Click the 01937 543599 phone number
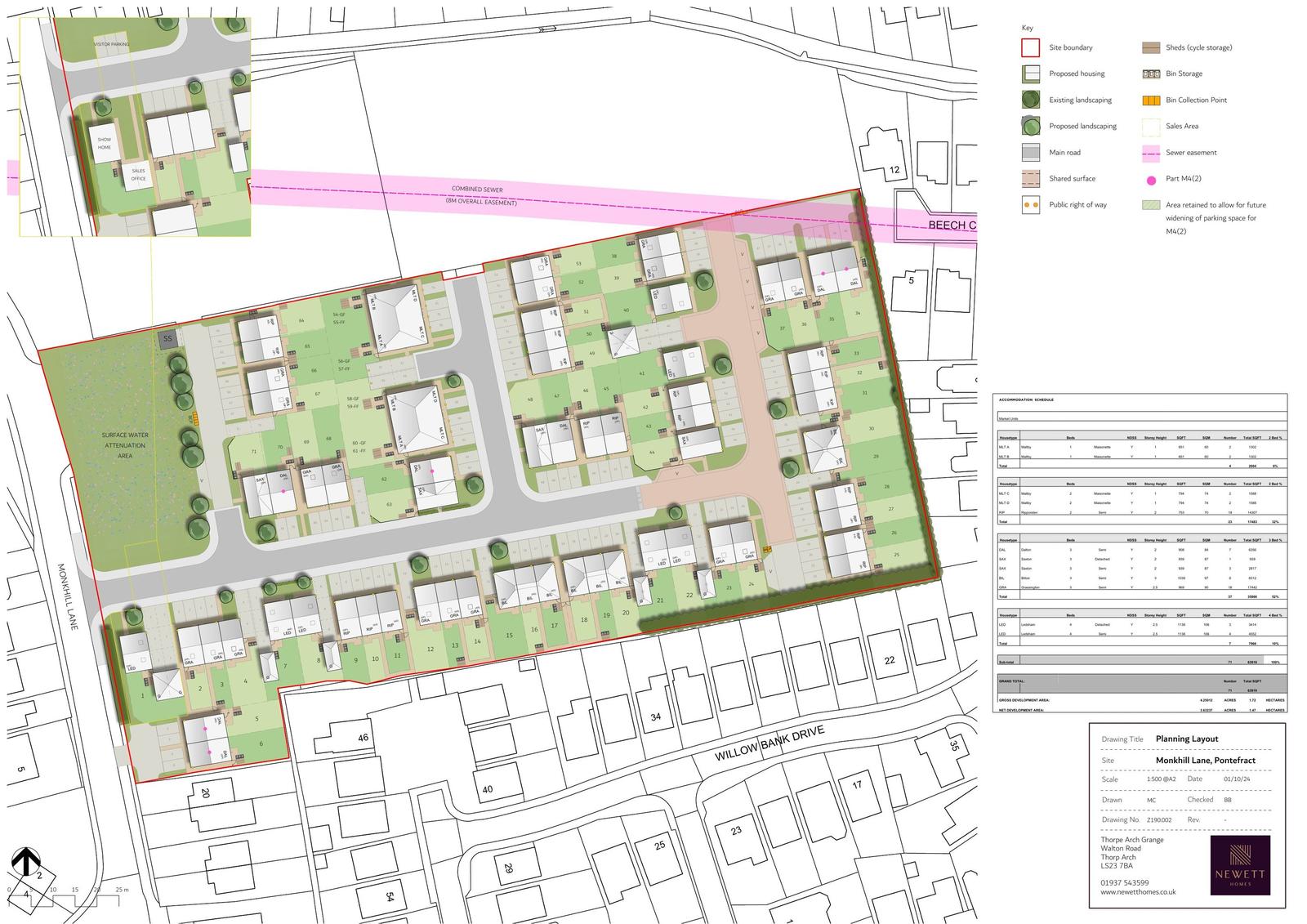Viewport: 1307px width, 924px height. (x=1124, y=882)
